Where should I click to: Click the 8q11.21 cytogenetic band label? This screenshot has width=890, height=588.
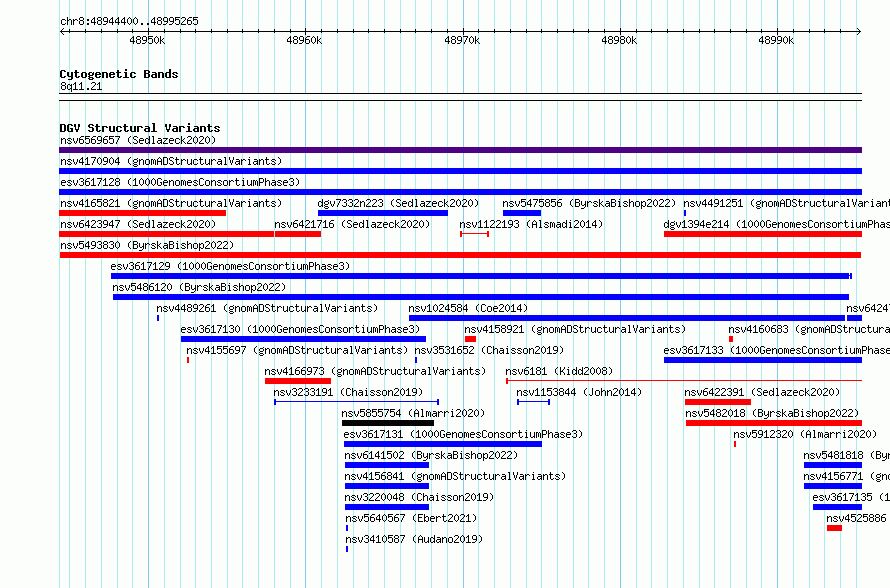[81, 86]
